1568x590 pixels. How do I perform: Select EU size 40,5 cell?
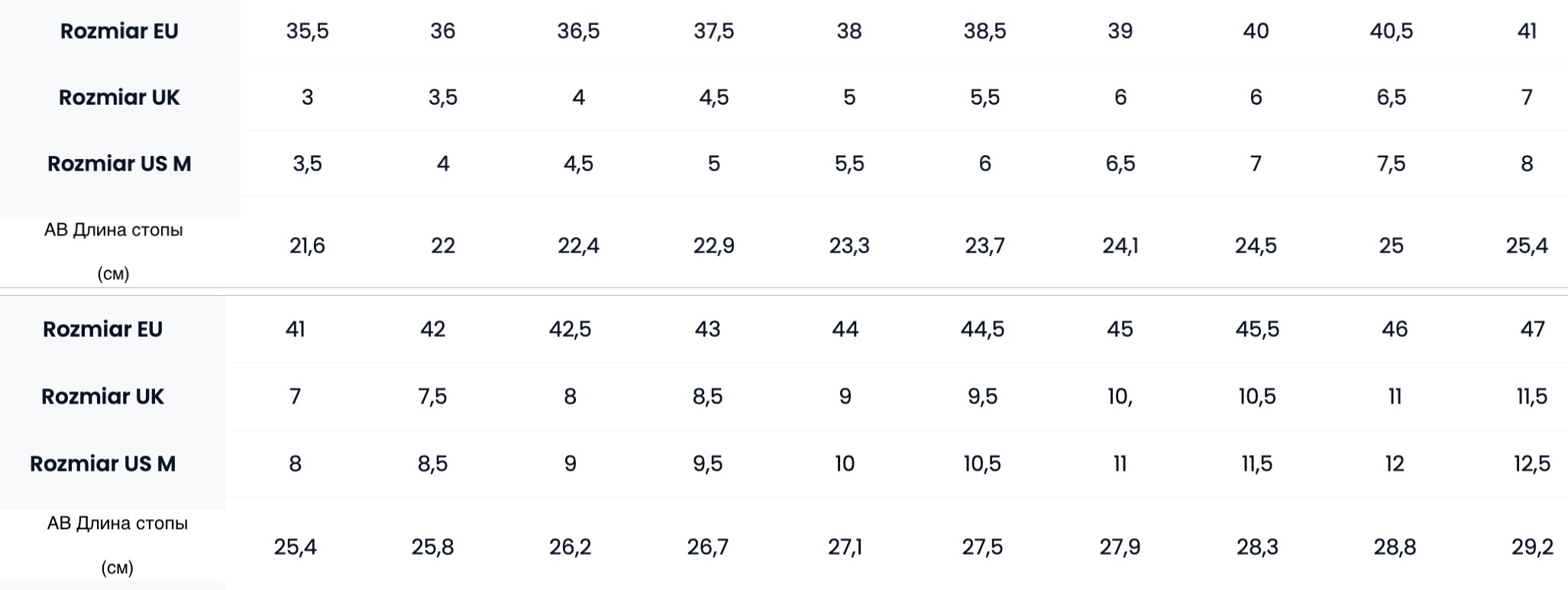(1391, 31)
